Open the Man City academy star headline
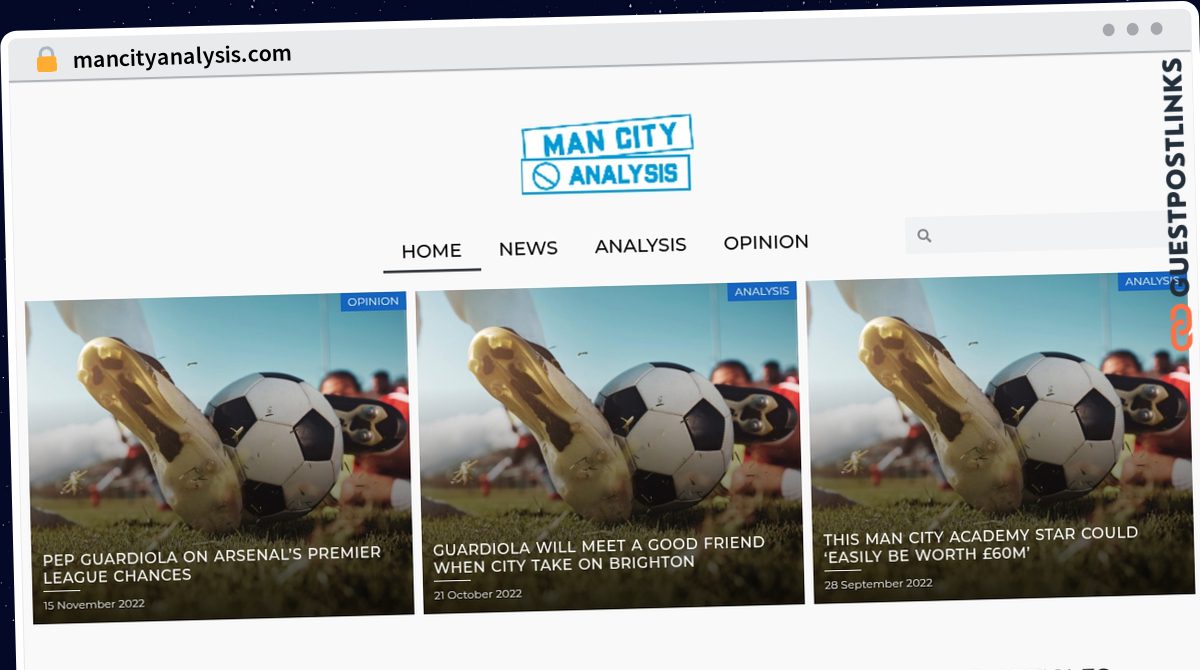The image size is (1200, 670). (981, 544)
